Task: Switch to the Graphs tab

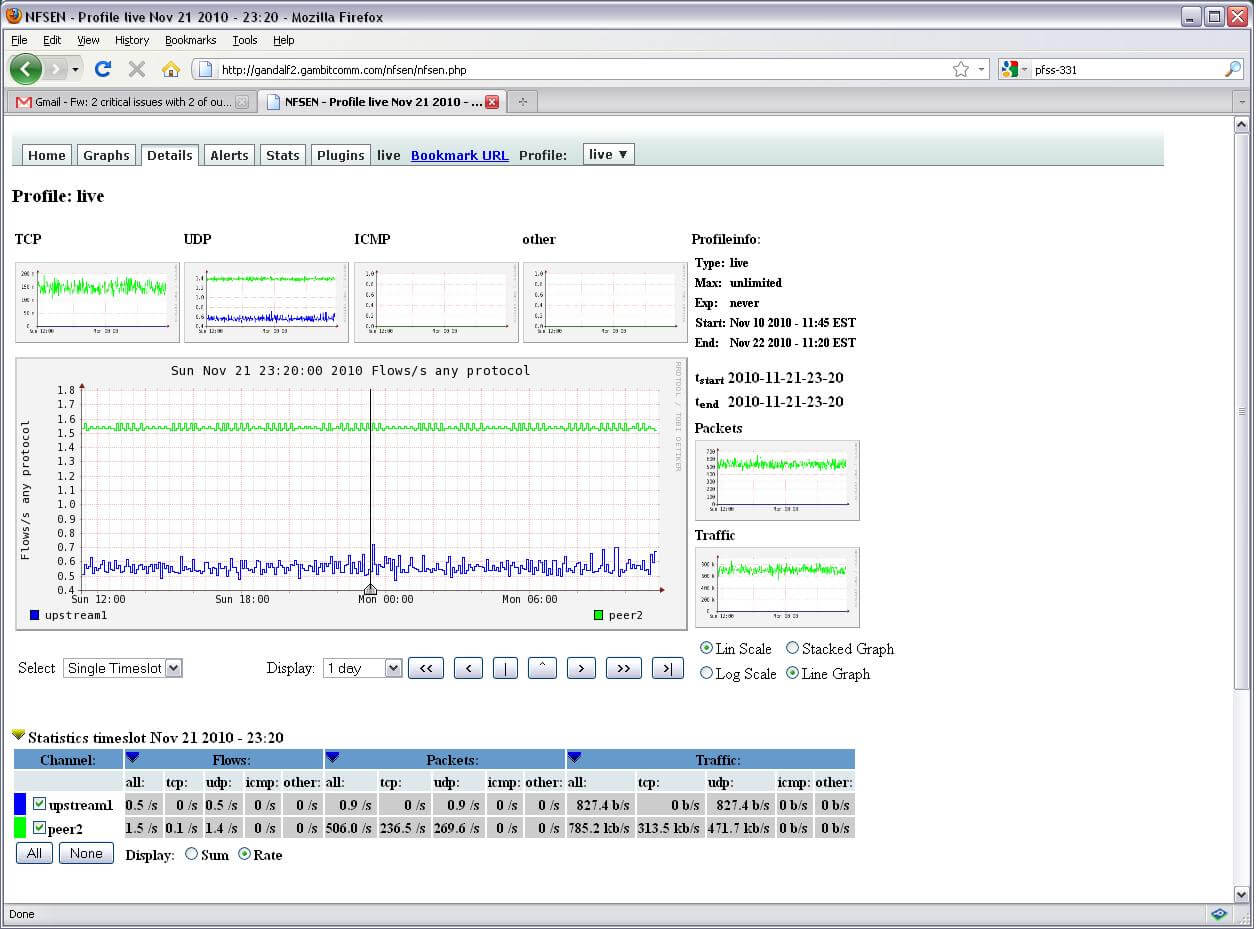Action: point(106,154)
